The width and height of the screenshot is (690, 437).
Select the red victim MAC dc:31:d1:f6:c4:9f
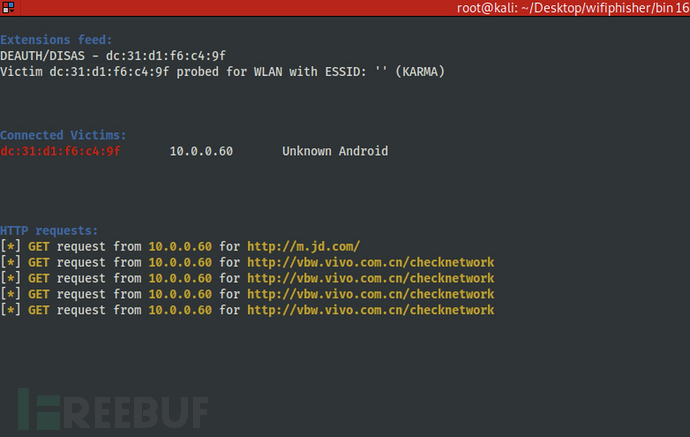click(x=60, y=151)
